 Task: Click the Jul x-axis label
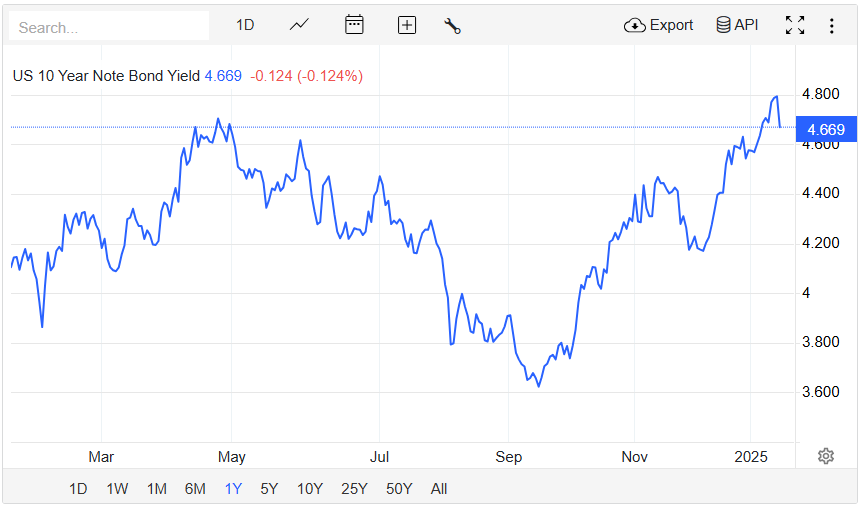[379, 457]
